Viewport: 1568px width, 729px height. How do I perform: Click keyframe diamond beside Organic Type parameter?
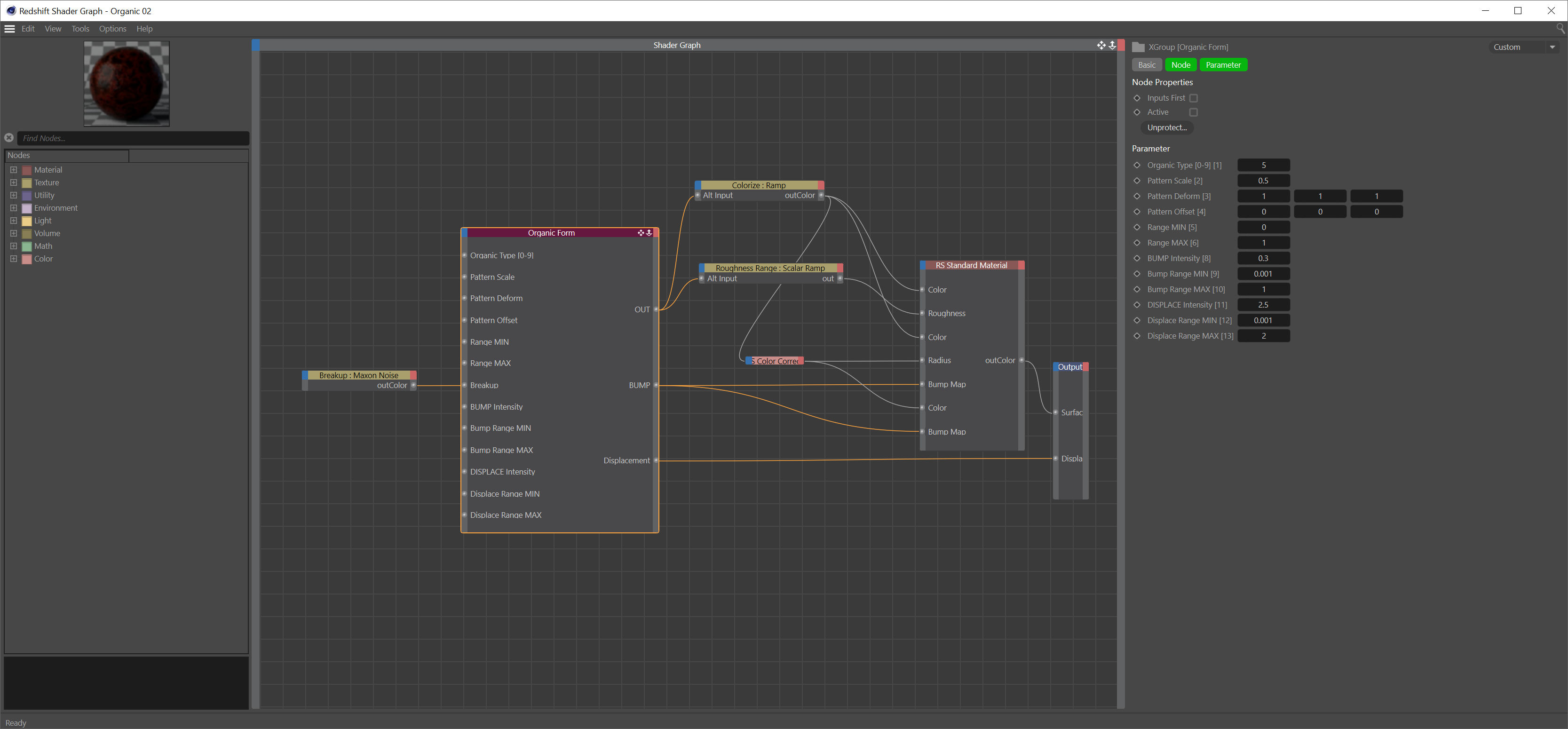click(x=1136, y=166)
